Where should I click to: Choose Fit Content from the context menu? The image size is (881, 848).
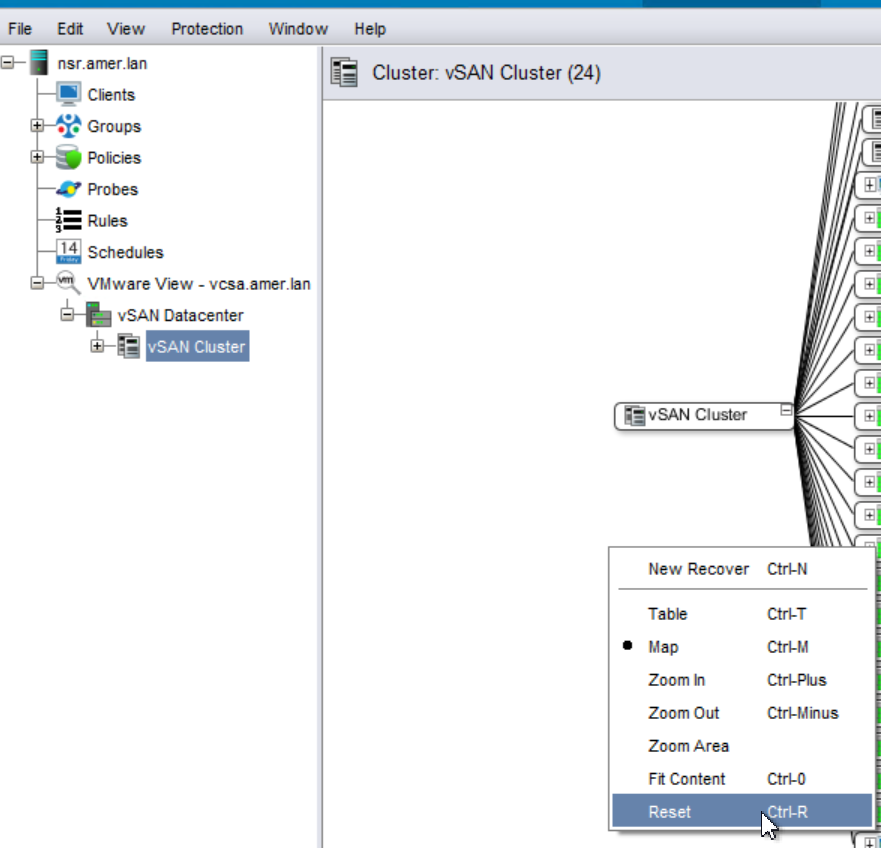coord(687,779)
